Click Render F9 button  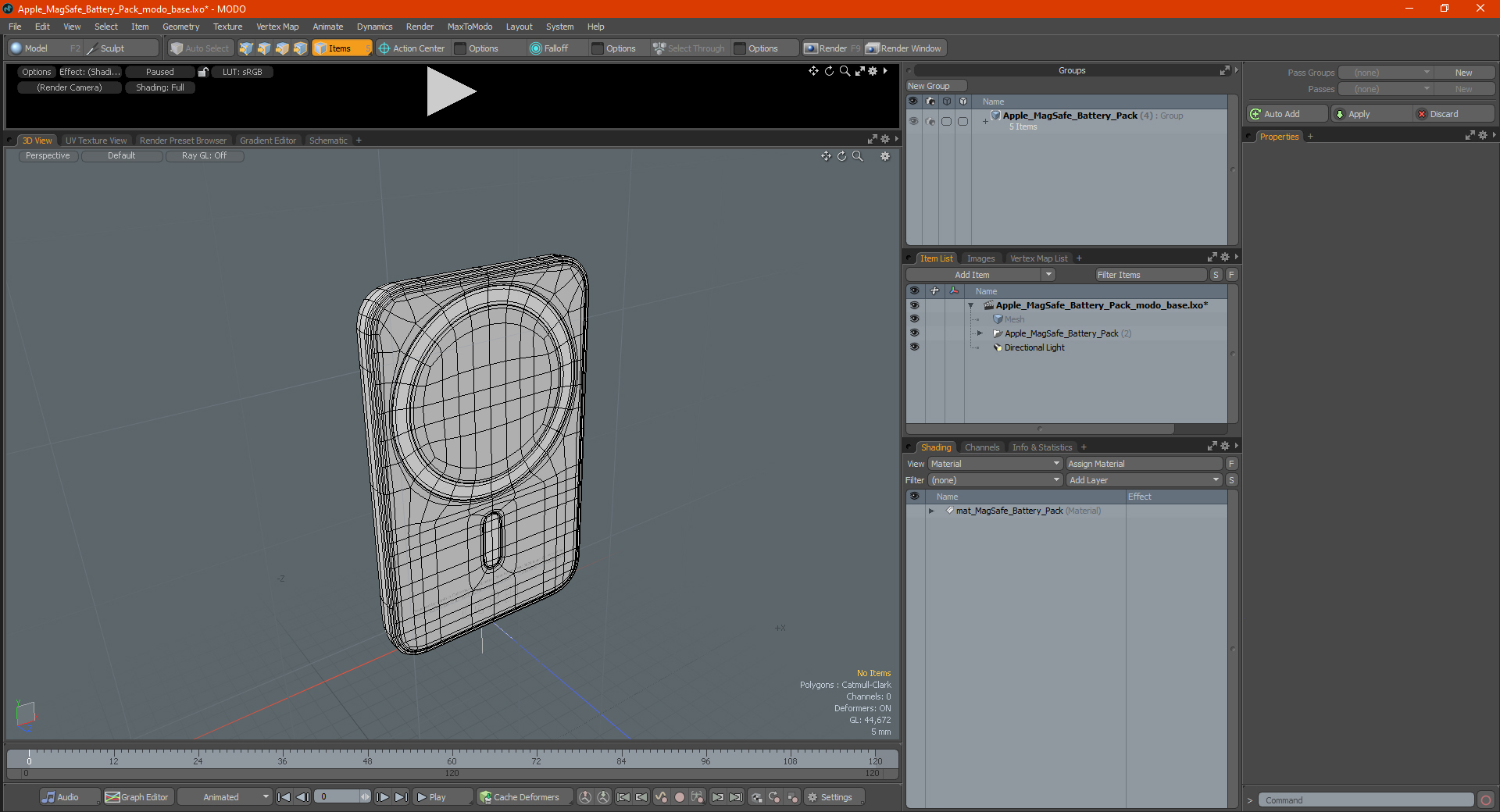832,48
